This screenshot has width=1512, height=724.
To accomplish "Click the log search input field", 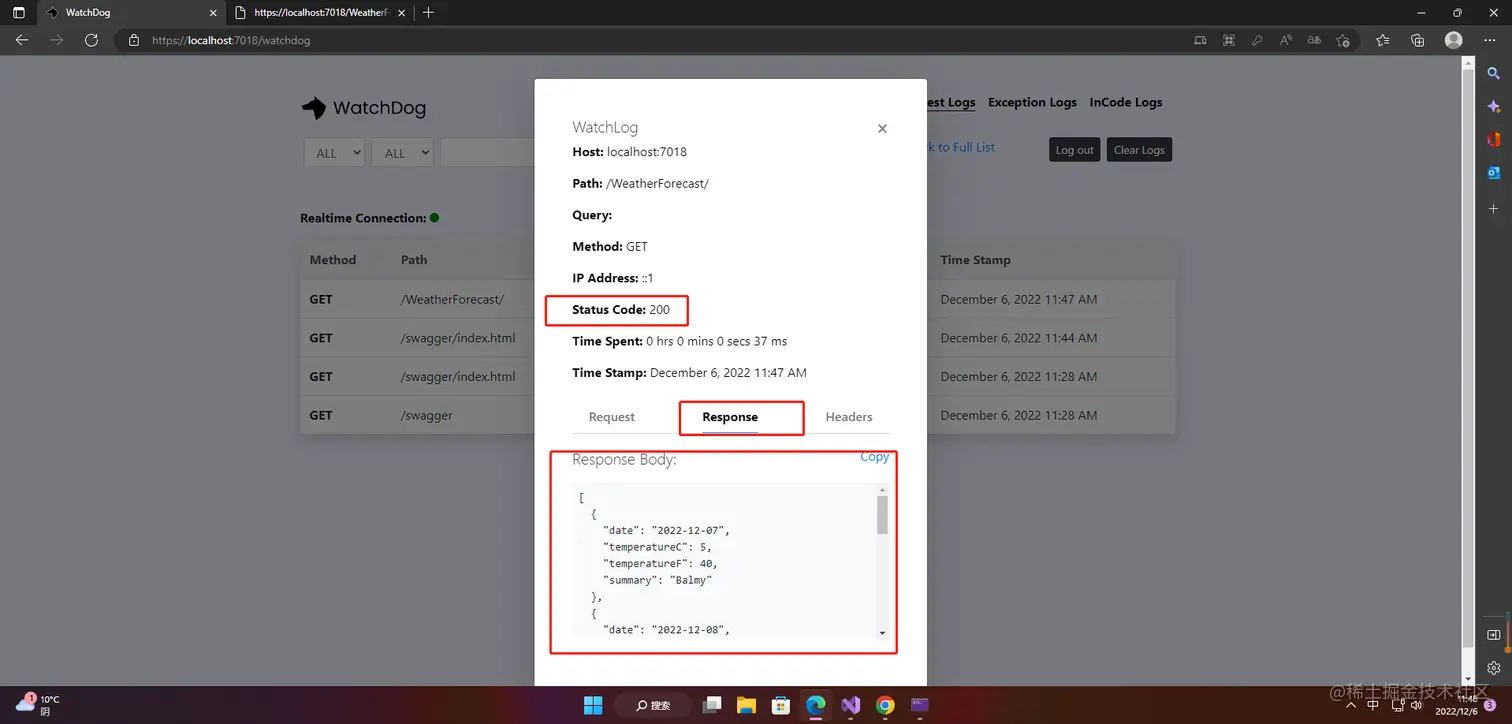I will 487,152.
